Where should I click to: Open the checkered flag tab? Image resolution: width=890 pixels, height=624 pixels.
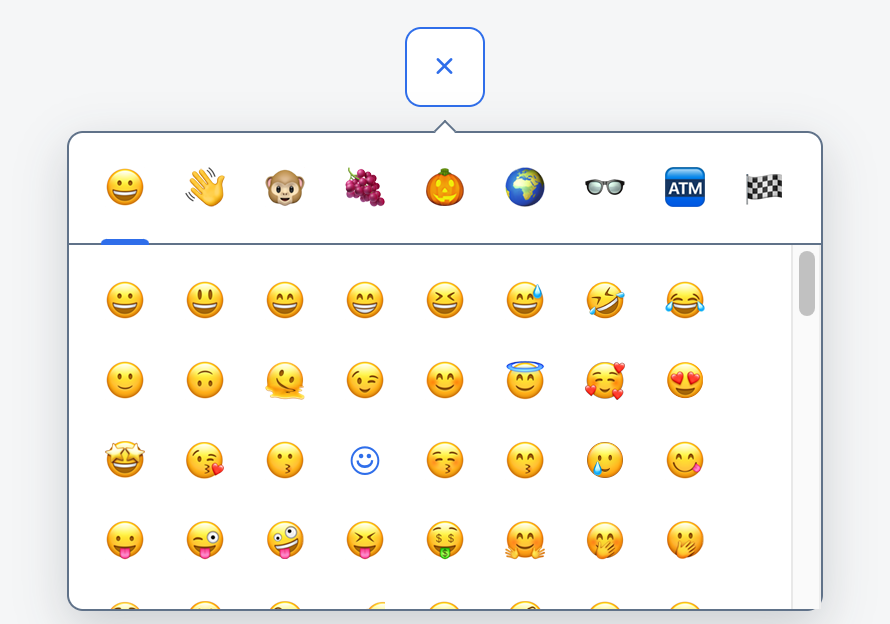[x=765, y=187]
